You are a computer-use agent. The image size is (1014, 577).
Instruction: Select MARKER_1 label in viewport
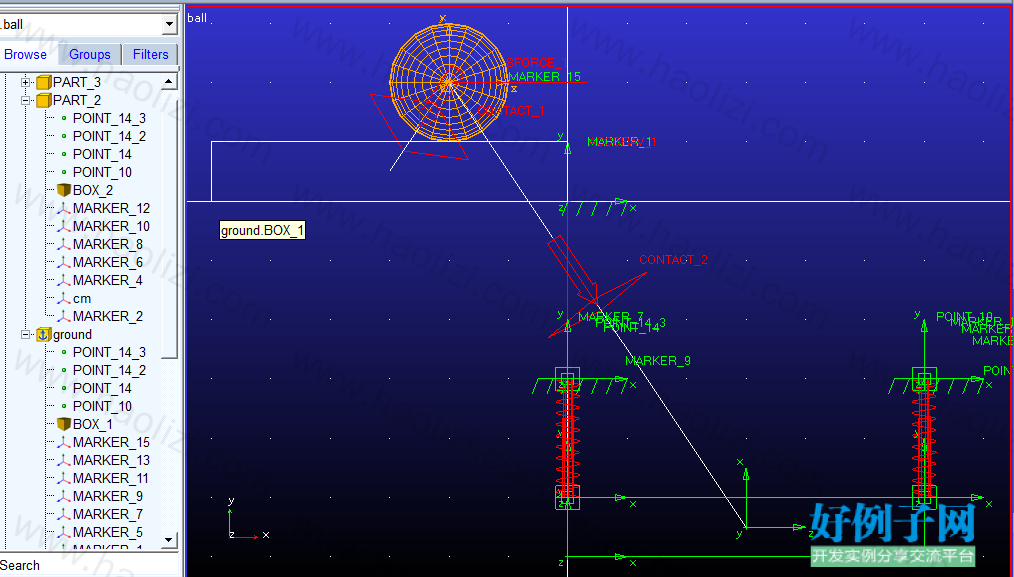coord(621,142)
